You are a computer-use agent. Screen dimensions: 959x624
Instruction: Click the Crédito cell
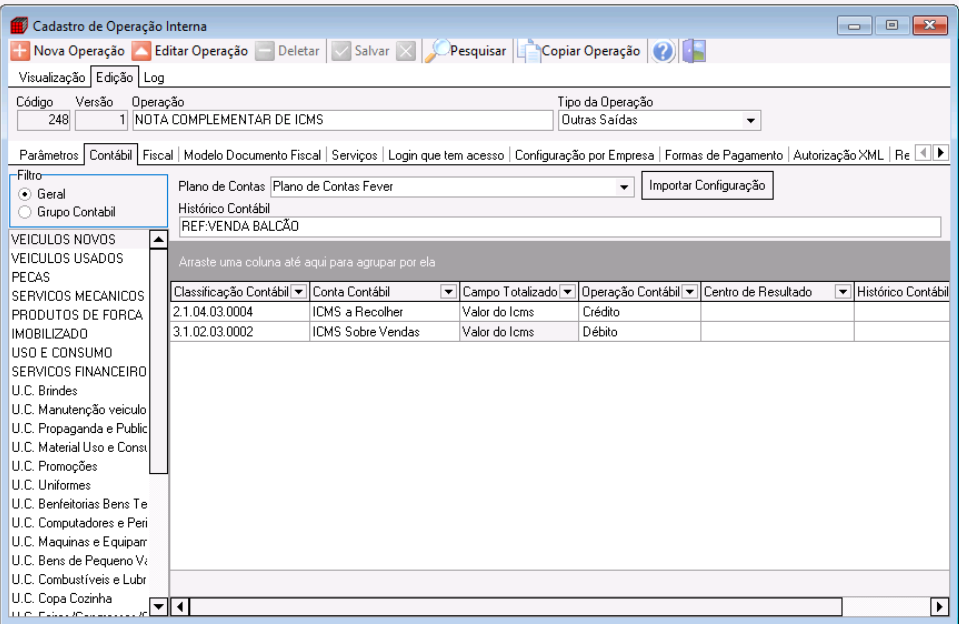click(639, 312)
